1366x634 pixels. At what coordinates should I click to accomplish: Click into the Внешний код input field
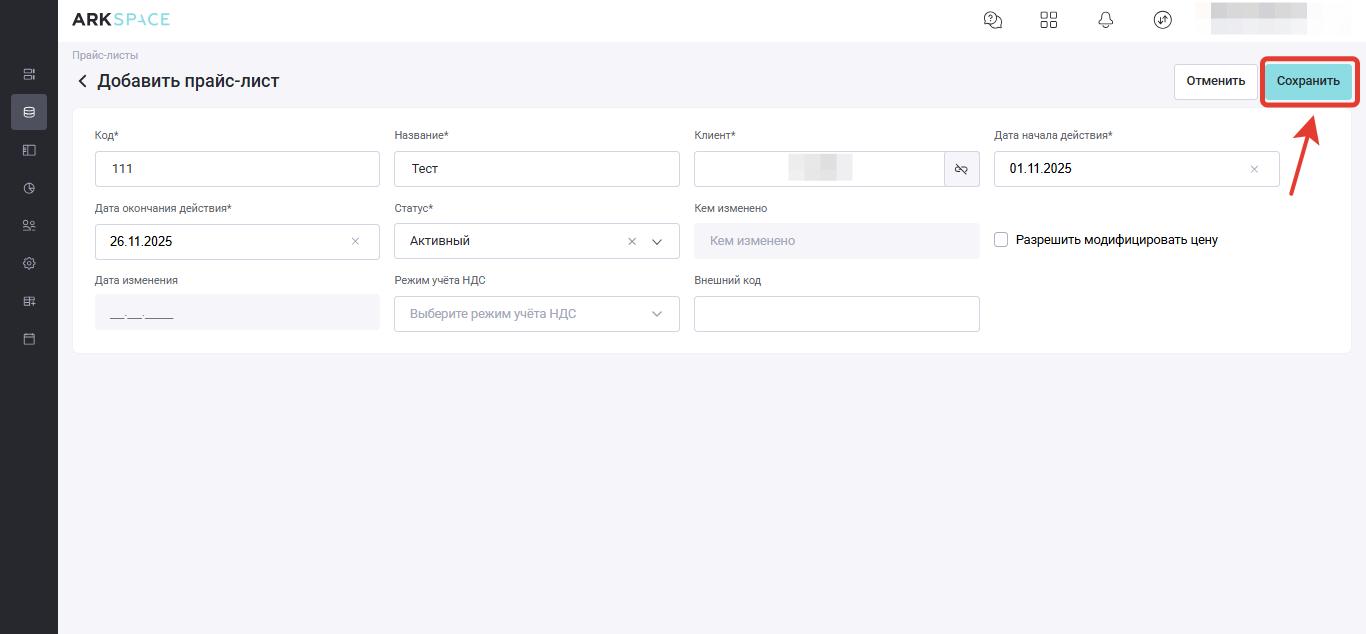tap(836, 314)
